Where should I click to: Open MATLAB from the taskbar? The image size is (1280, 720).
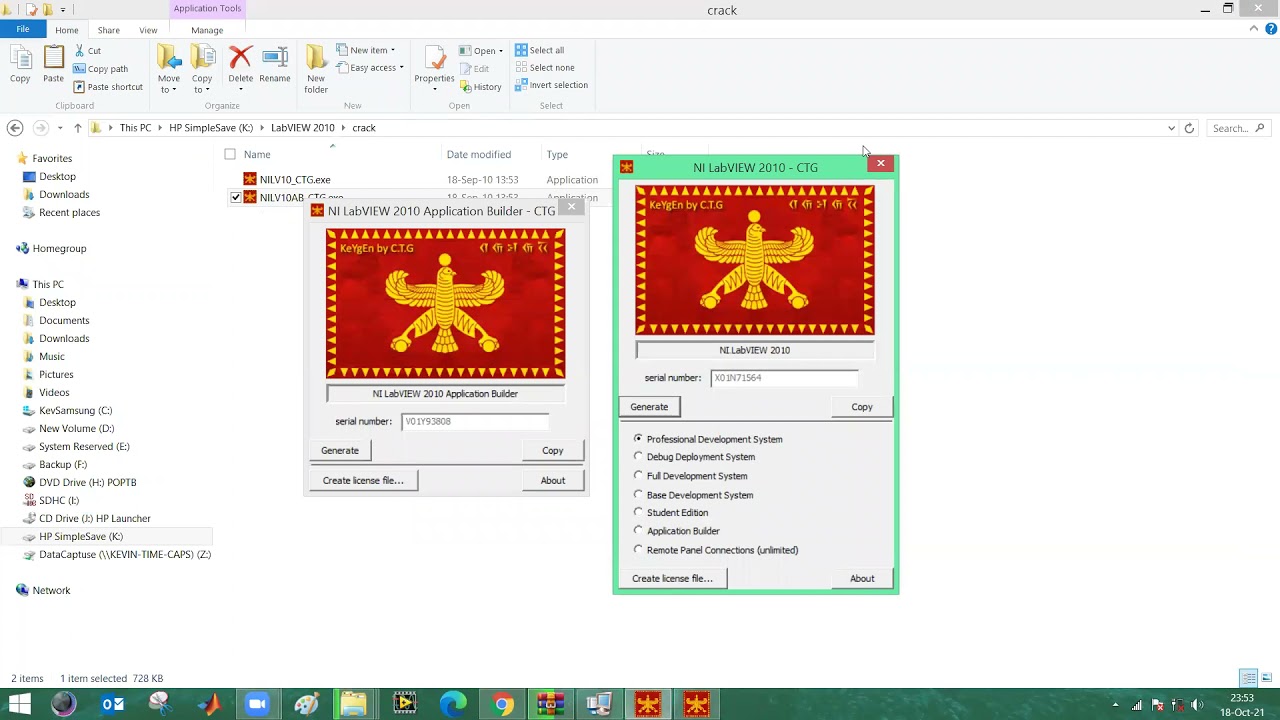tap(209, 704)
